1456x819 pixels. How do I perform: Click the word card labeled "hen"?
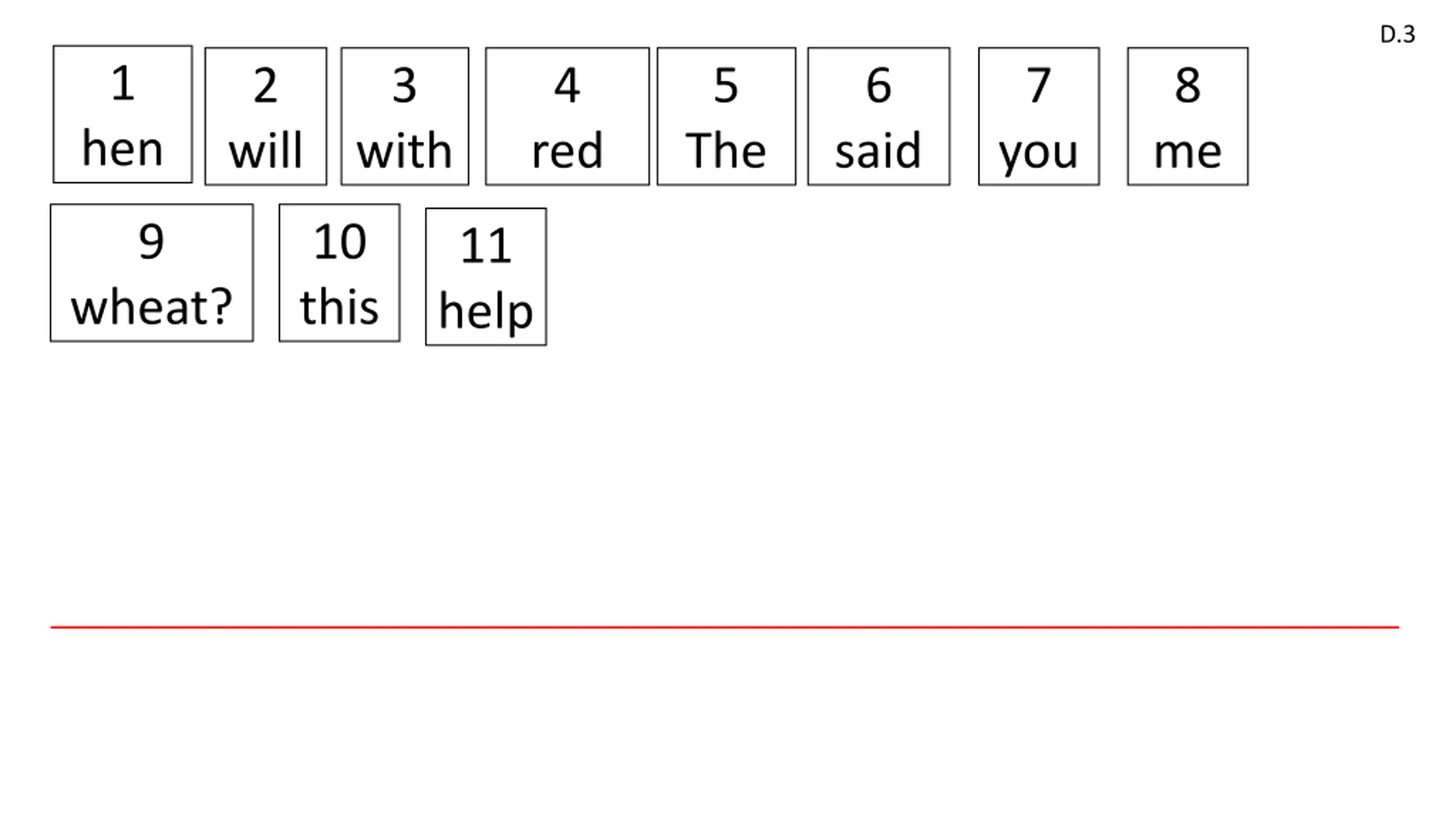tap(123, 114)
